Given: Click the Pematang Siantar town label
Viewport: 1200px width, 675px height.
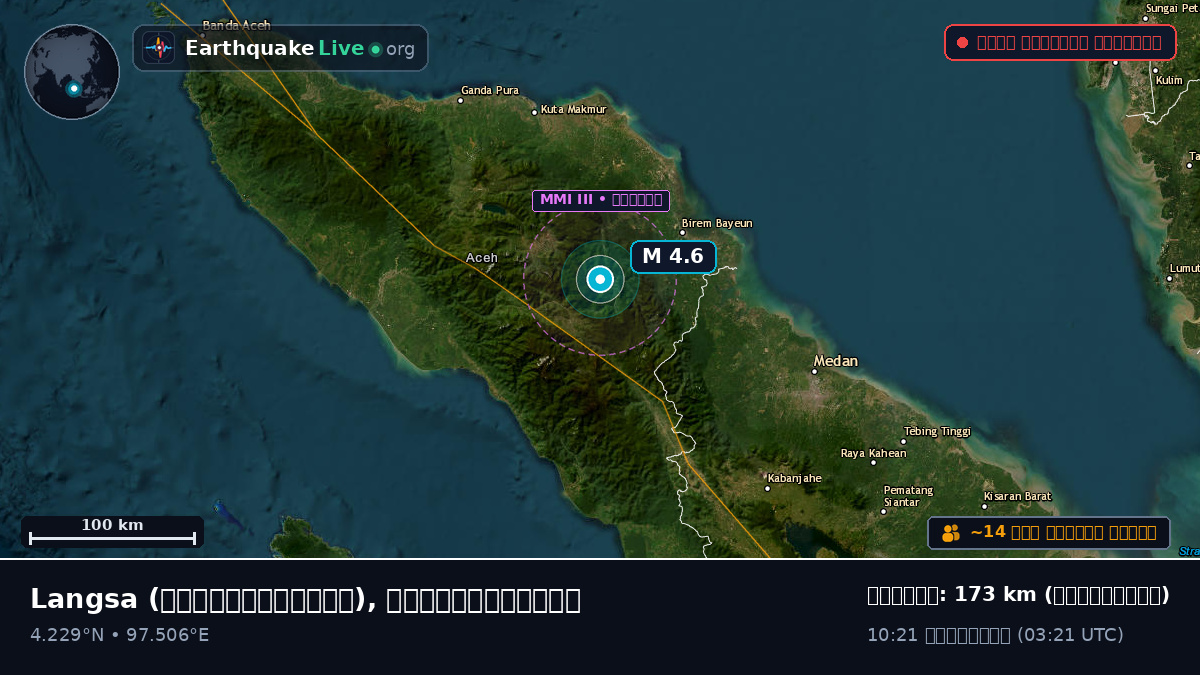Looking at the screenshot, I should [908, 496].
